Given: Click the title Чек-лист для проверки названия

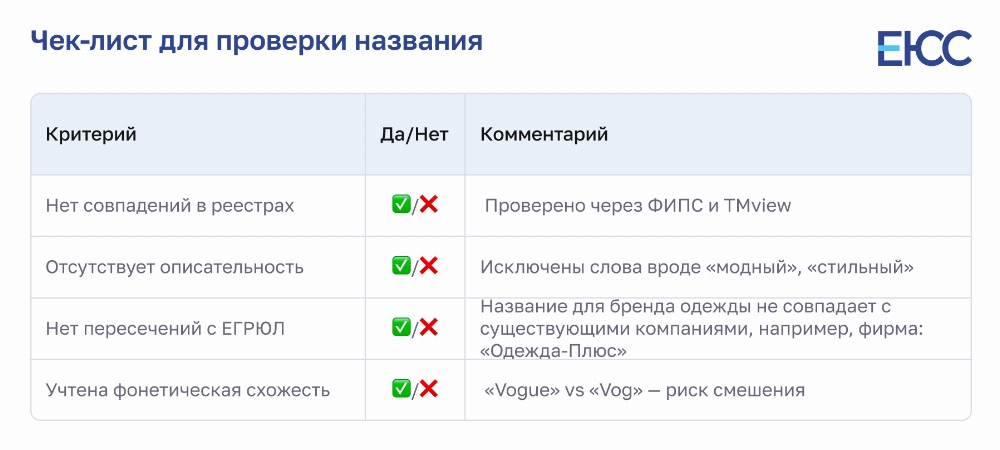Looking at the screenshot, I should pyautogui.click(x=256, y=42).
